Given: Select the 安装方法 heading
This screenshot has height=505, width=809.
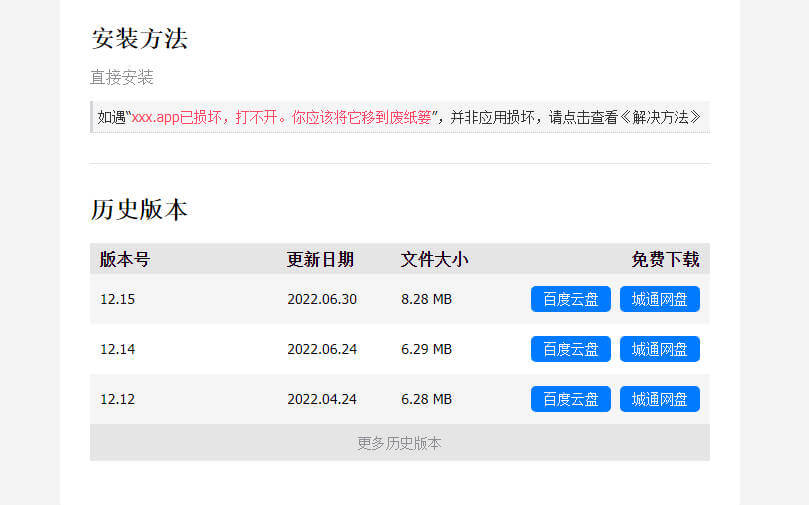Looking at the screenshot, I should point(139,39).
